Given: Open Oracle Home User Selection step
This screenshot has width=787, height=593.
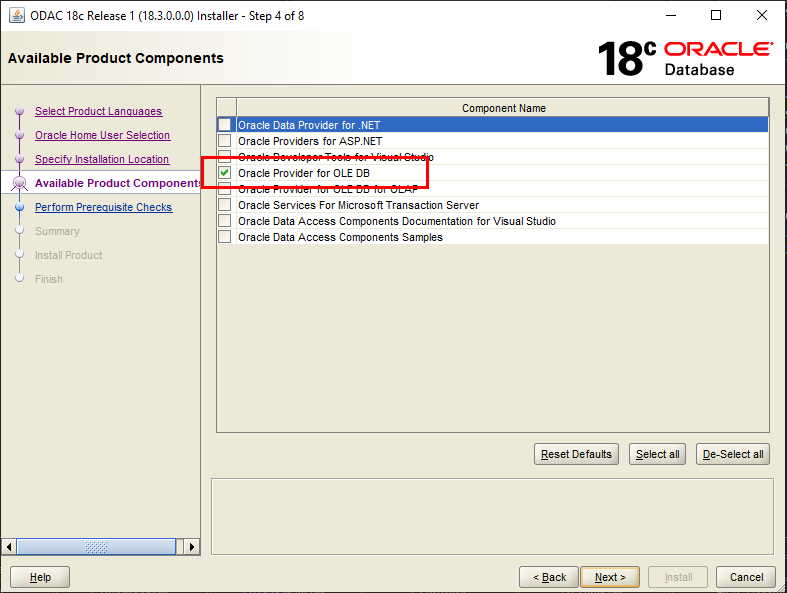Looking at the screenshot, I should coord(102,135).
